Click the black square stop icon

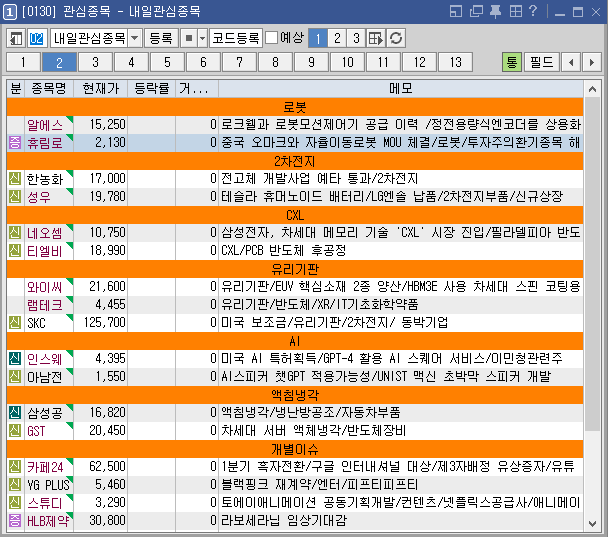tap(189, 38)
